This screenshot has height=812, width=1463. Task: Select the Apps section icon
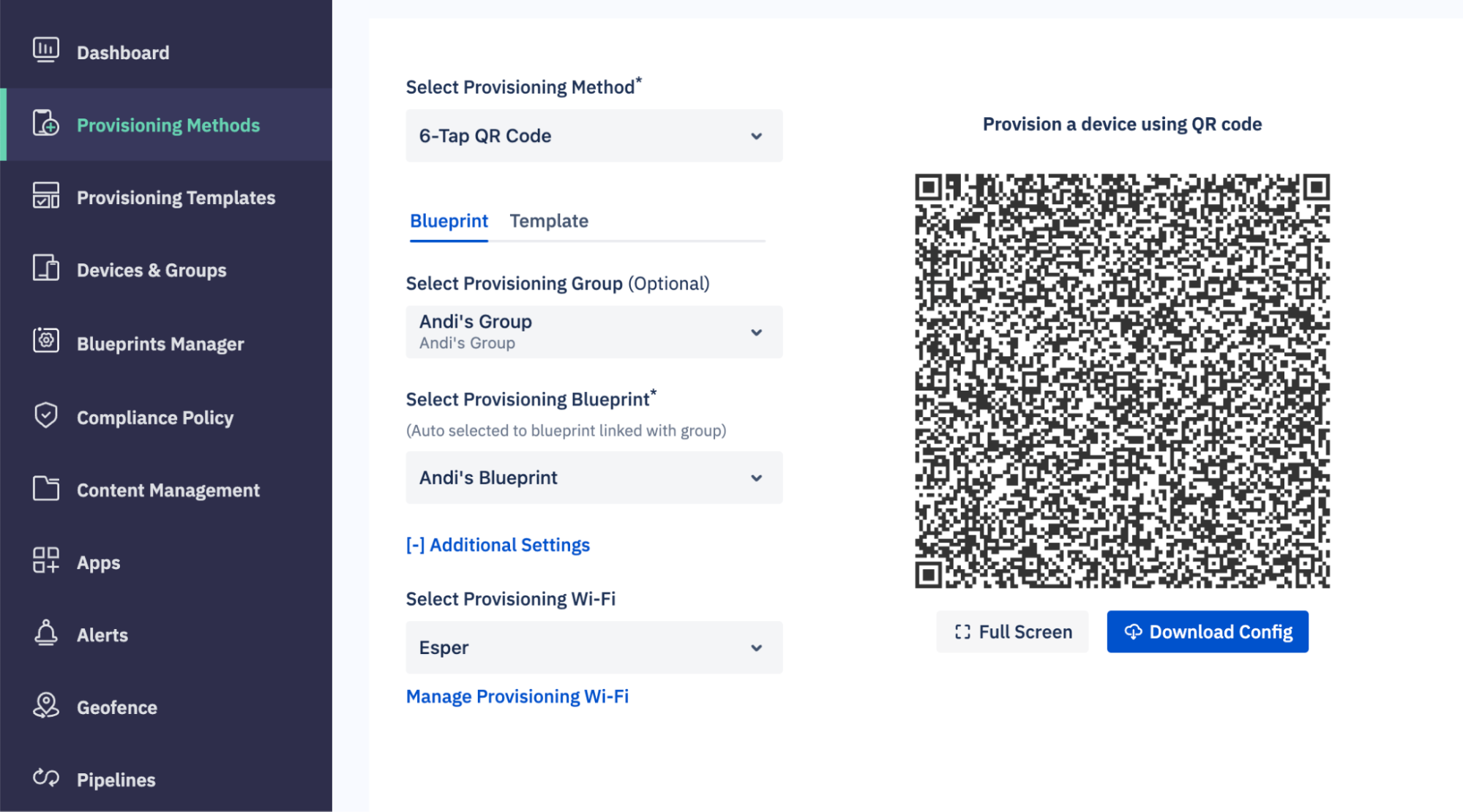[45, 562]
